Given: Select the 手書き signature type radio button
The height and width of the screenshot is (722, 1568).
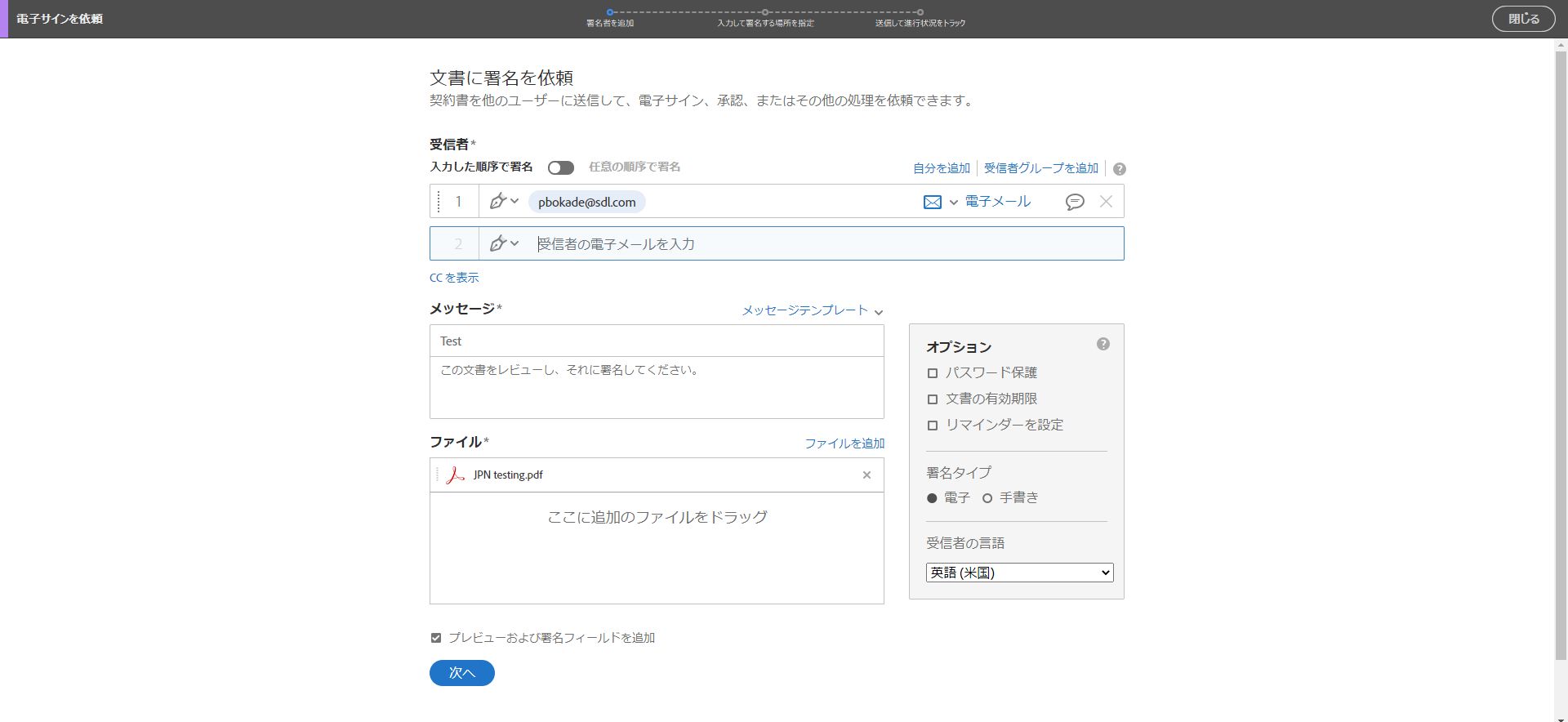Looking at the screenshot, I should point(987,498).
